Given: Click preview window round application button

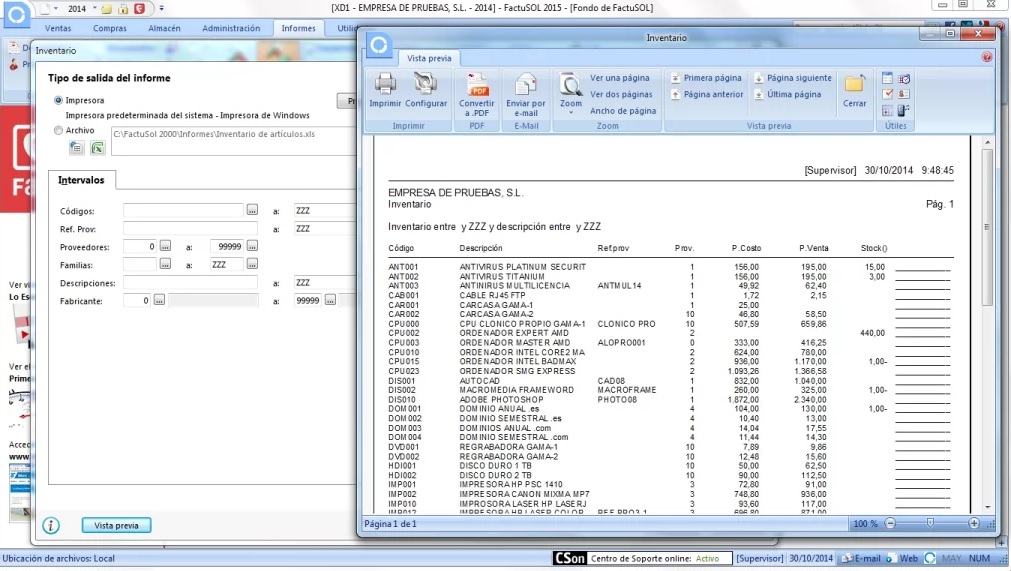Looking at the screenshot, I should pyautogui.click(x=379, y=45).
